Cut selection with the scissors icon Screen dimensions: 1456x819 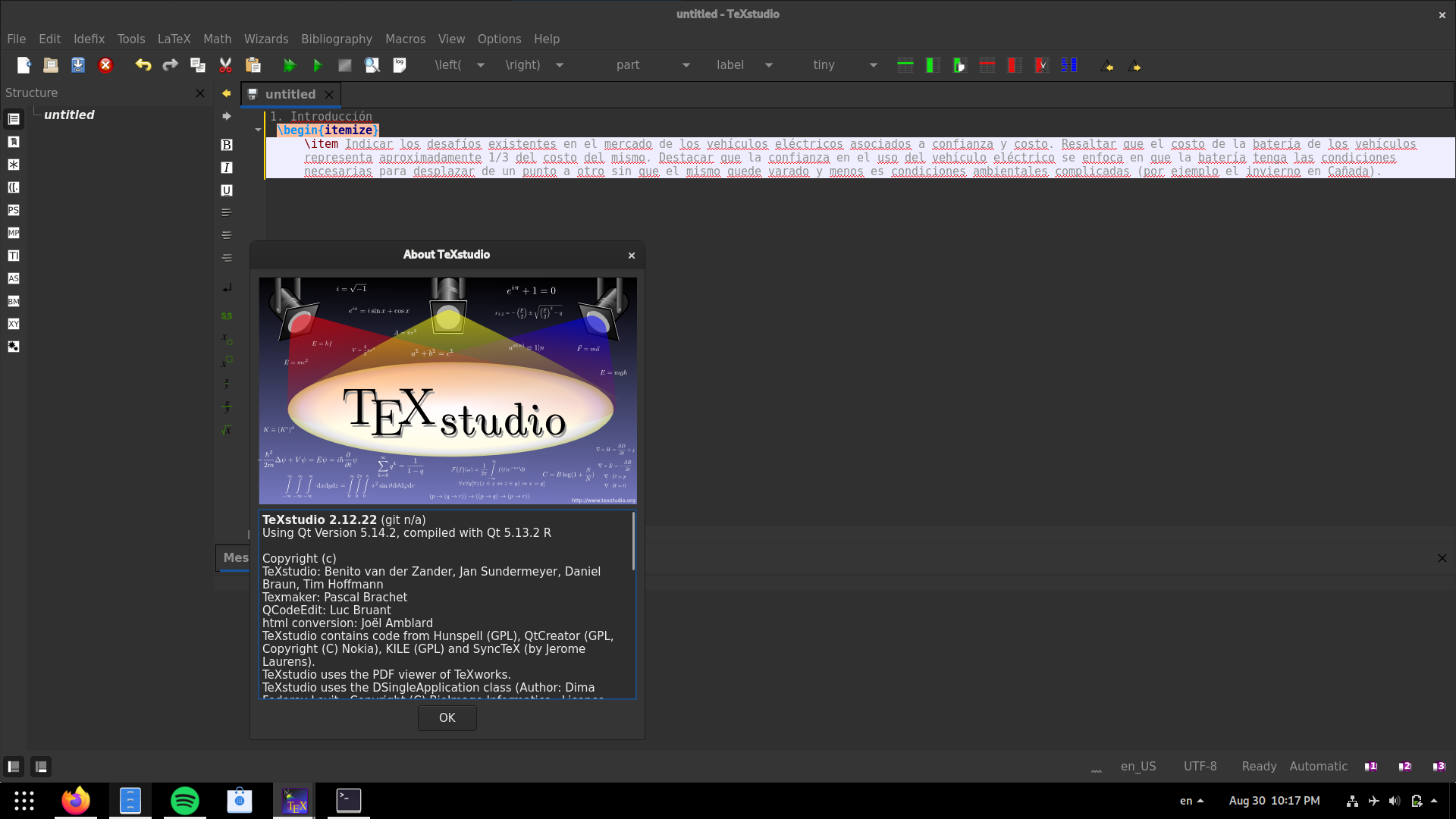tap(225, 65)
